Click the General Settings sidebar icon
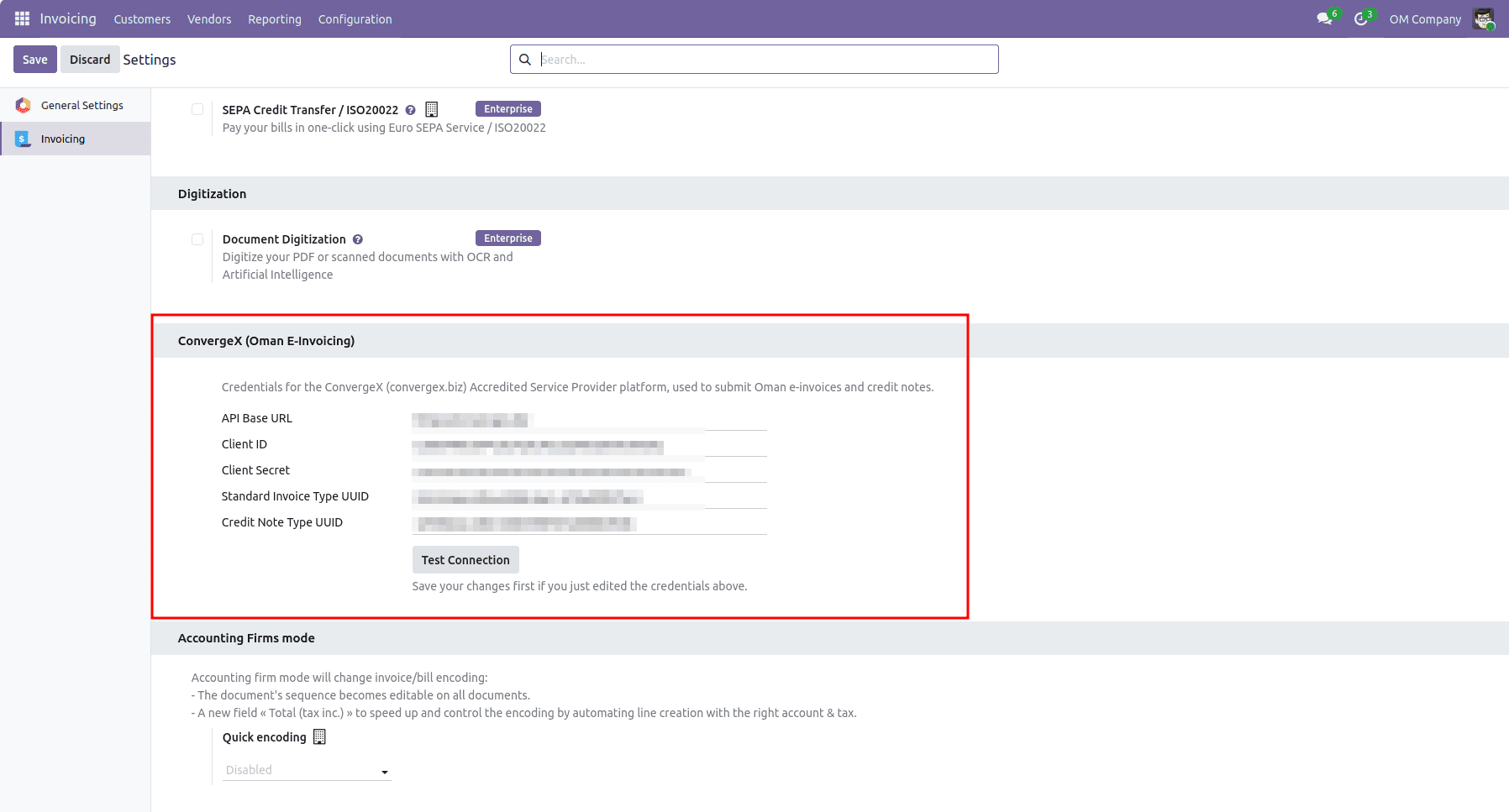Image resolution: width=1509 pixels, height=812 pixels. [x=23, y=105]
